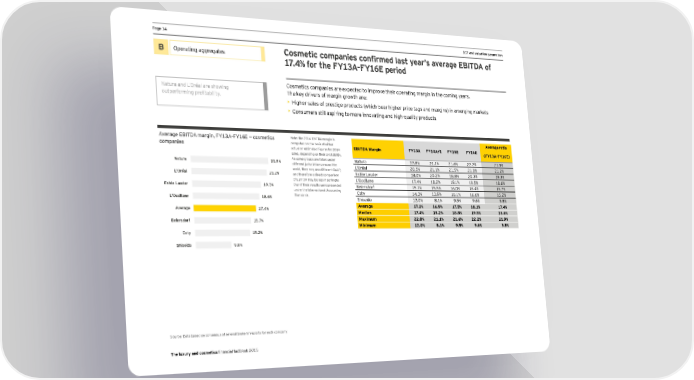Click the yellow "Average ratio" header cell
This screenshot has height=380, width=694.
click(496, 153)
